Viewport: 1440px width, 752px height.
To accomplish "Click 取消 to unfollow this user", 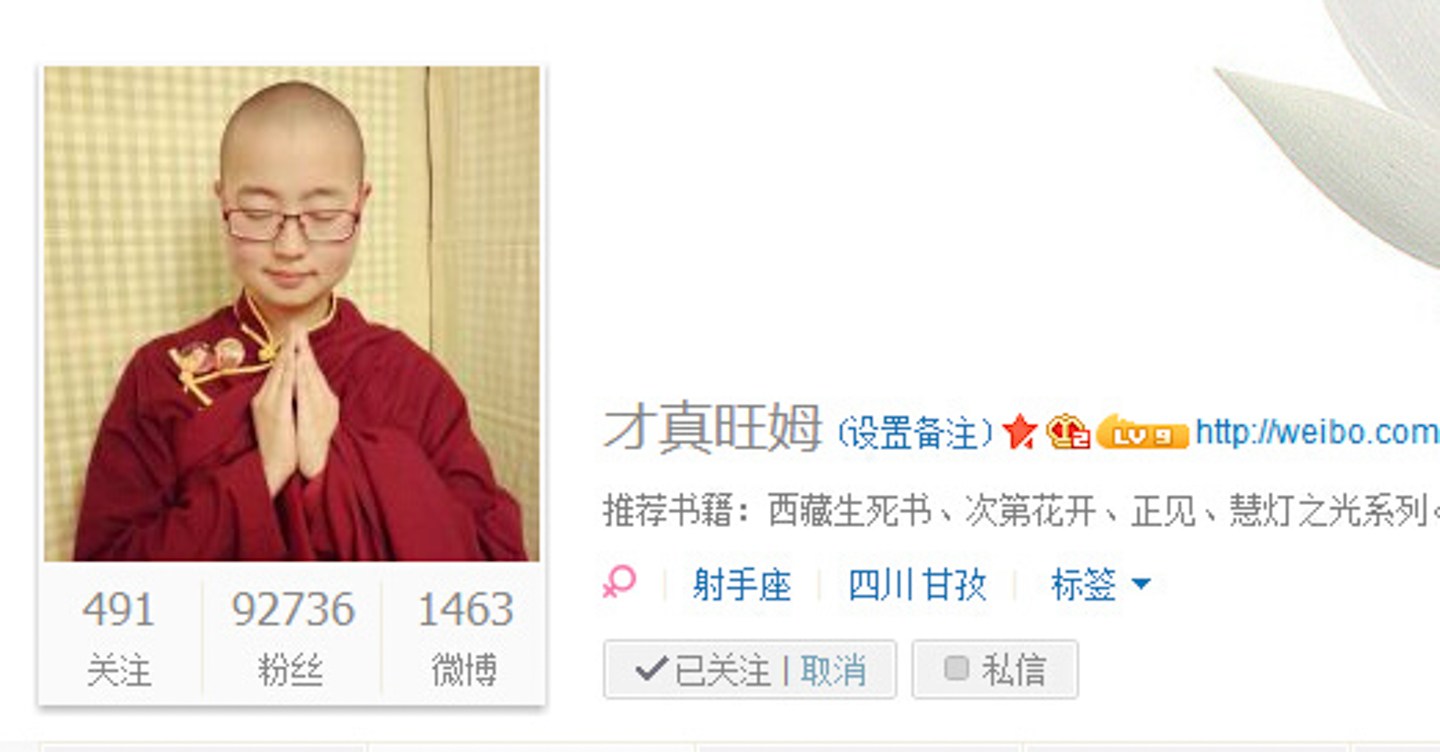I will click(x=833, y=670).
